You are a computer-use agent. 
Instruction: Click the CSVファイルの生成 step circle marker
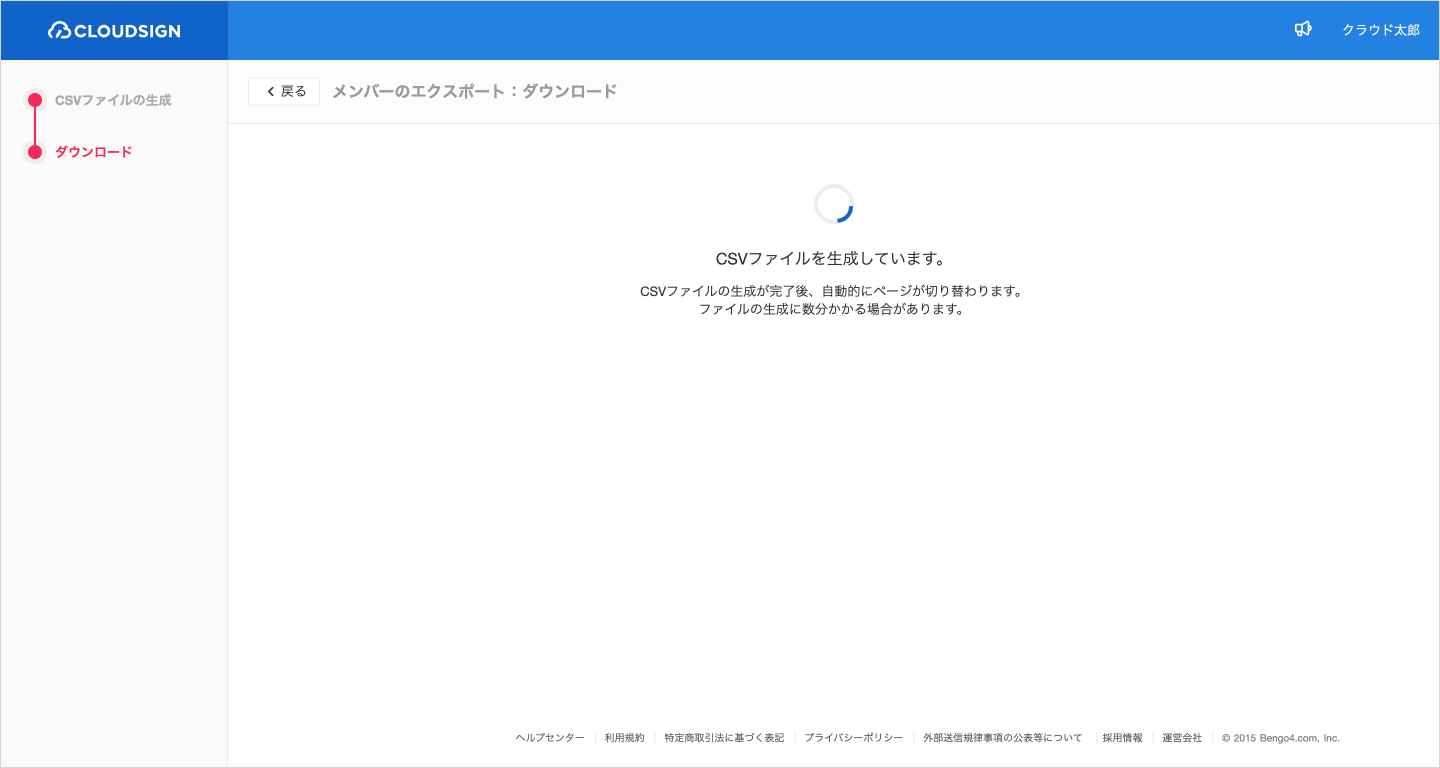tap(35, 100)
